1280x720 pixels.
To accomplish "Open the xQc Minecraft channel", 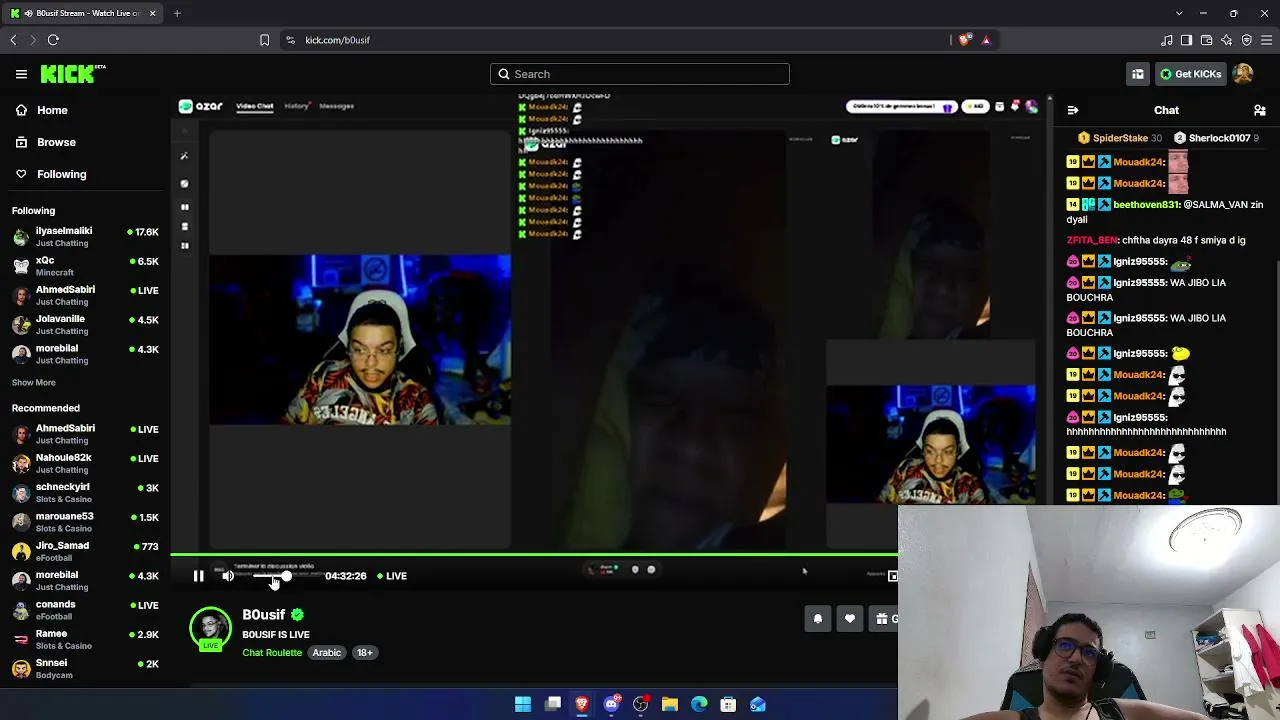I will click(85, 265).
